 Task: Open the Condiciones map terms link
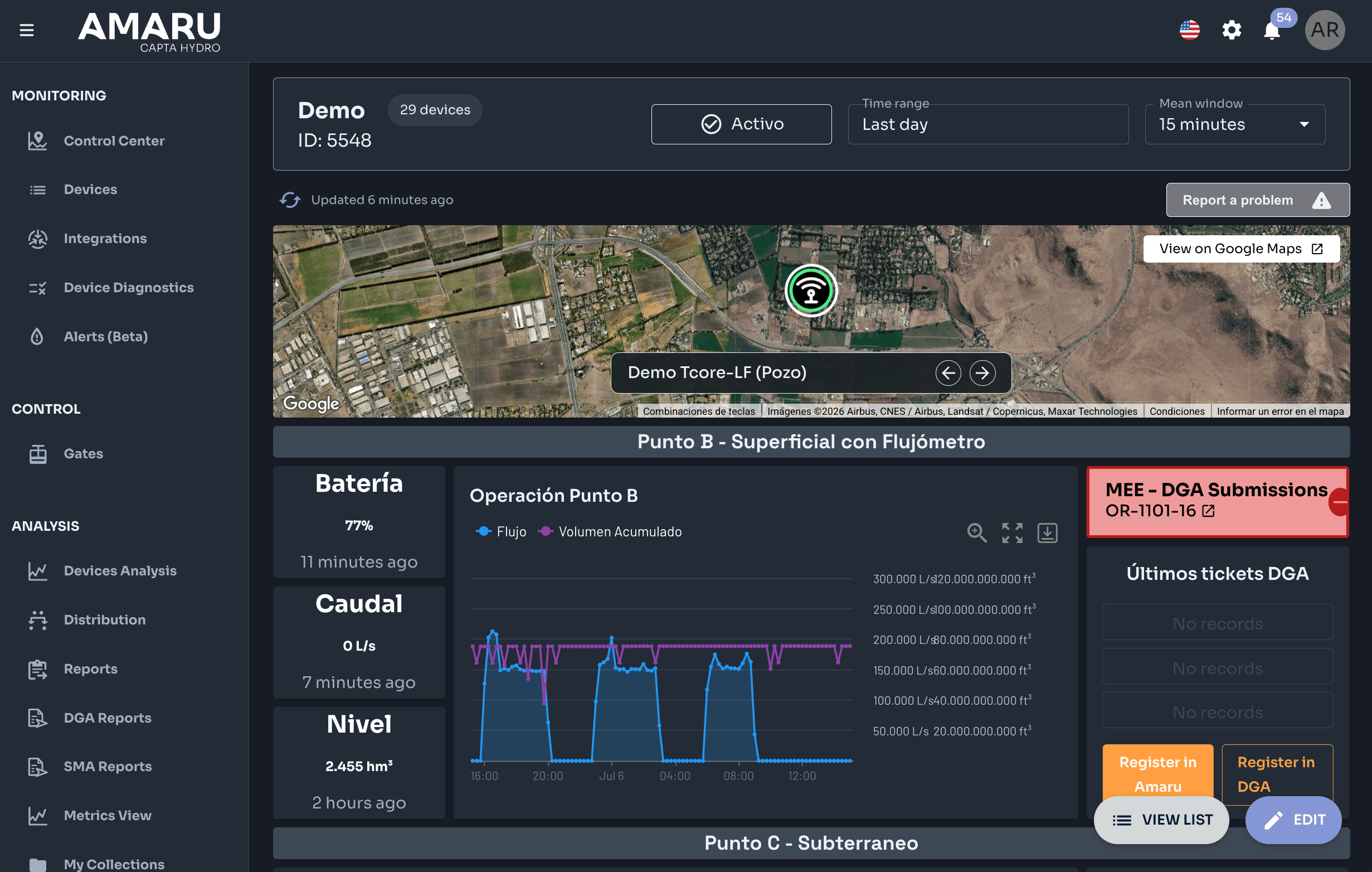(x=1176, y=411)
